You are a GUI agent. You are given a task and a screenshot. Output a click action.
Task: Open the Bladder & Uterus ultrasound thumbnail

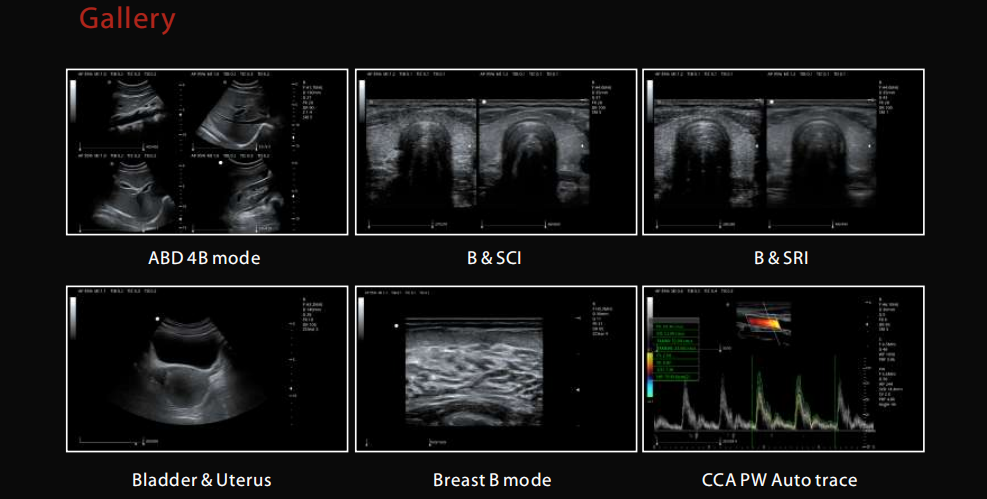click(x=206, y=369)
